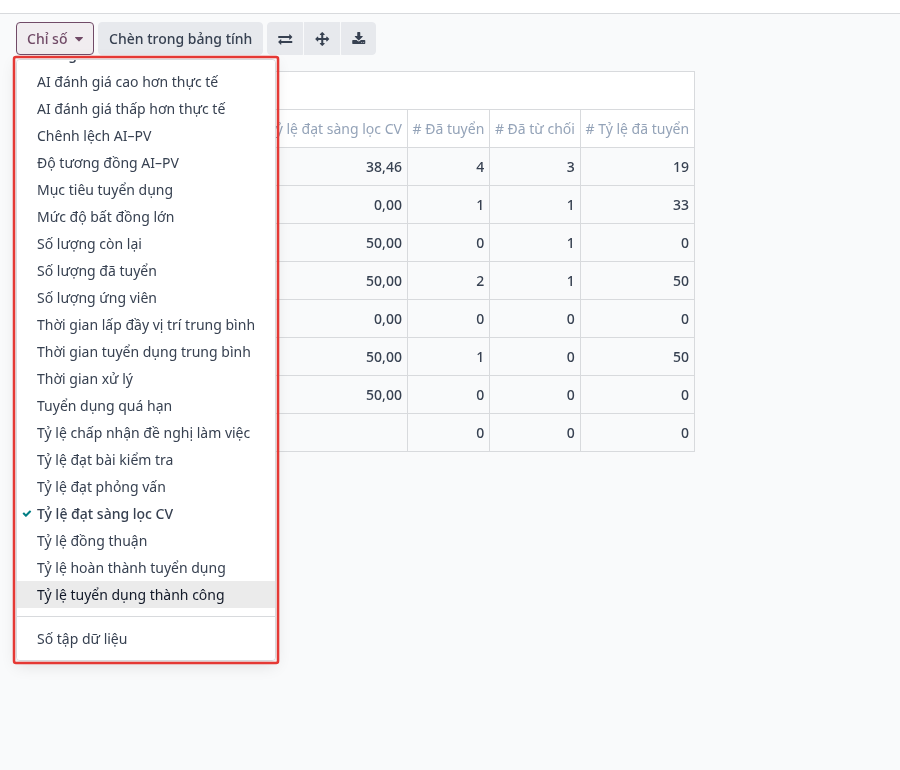Click the flip axis swap icon

click(x=285, y=39)
